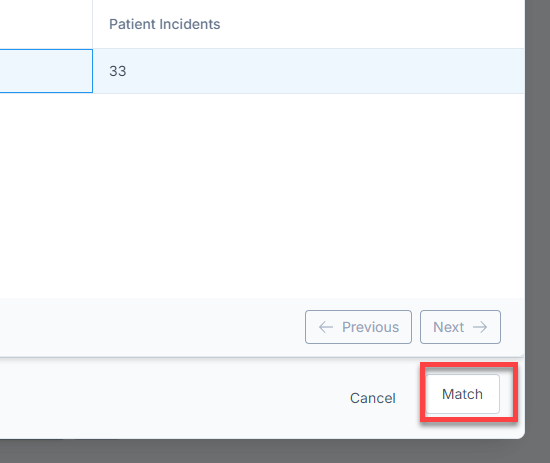The image size is (550, 463).
Task: Click the Match label inside the red highlight
Action: click(462, 394)
